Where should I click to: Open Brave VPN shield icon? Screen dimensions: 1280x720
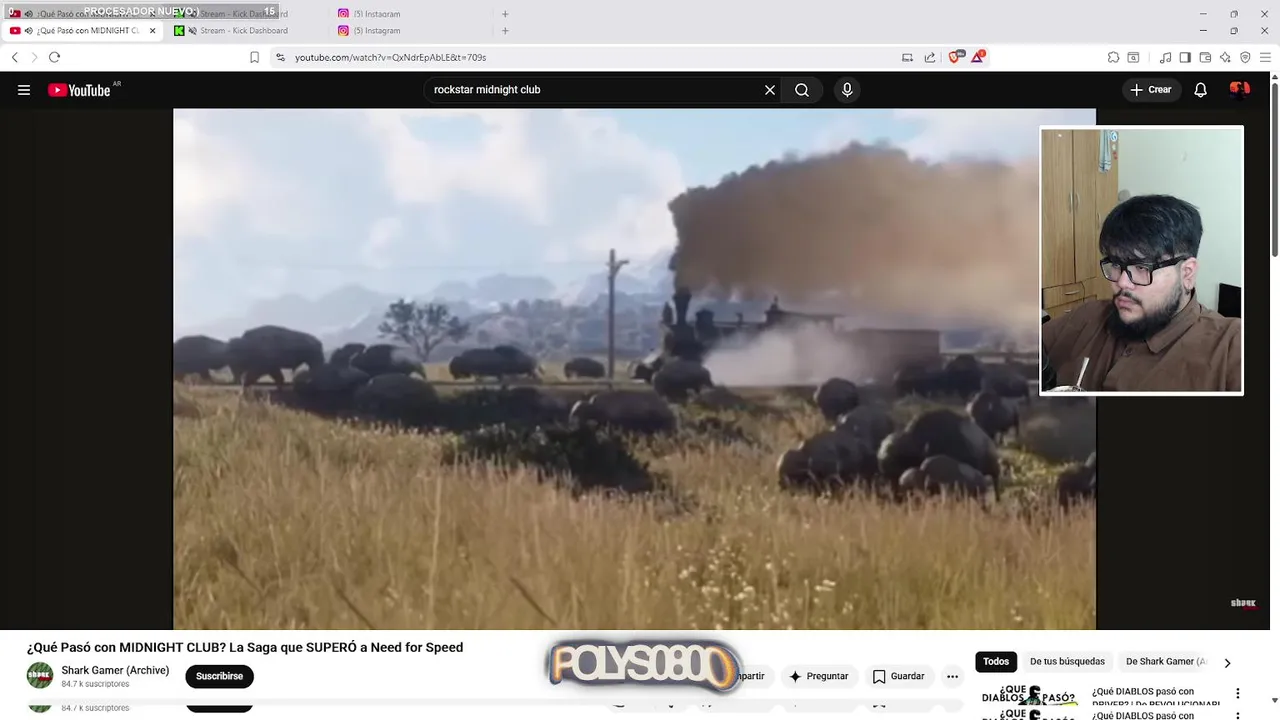click(1245, 57)
